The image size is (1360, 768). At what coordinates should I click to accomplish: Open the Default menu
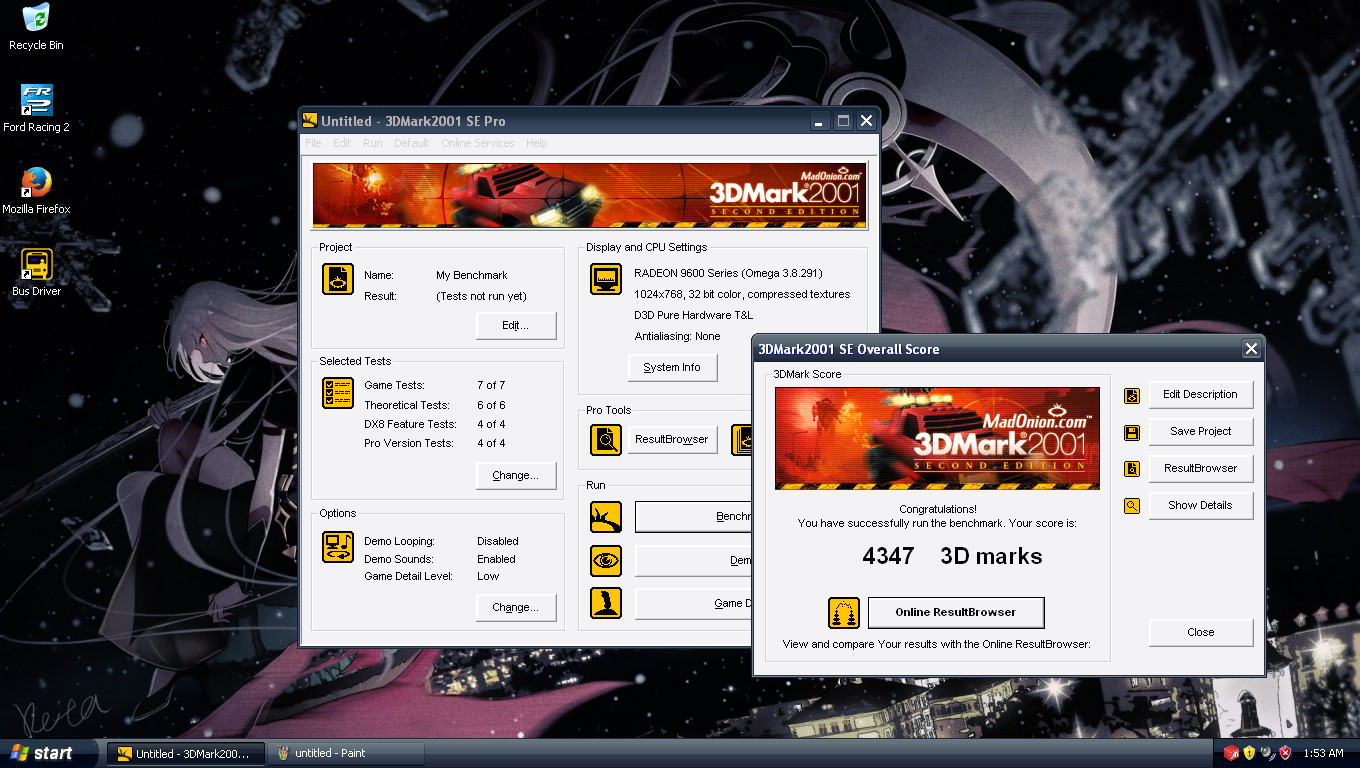411,143
